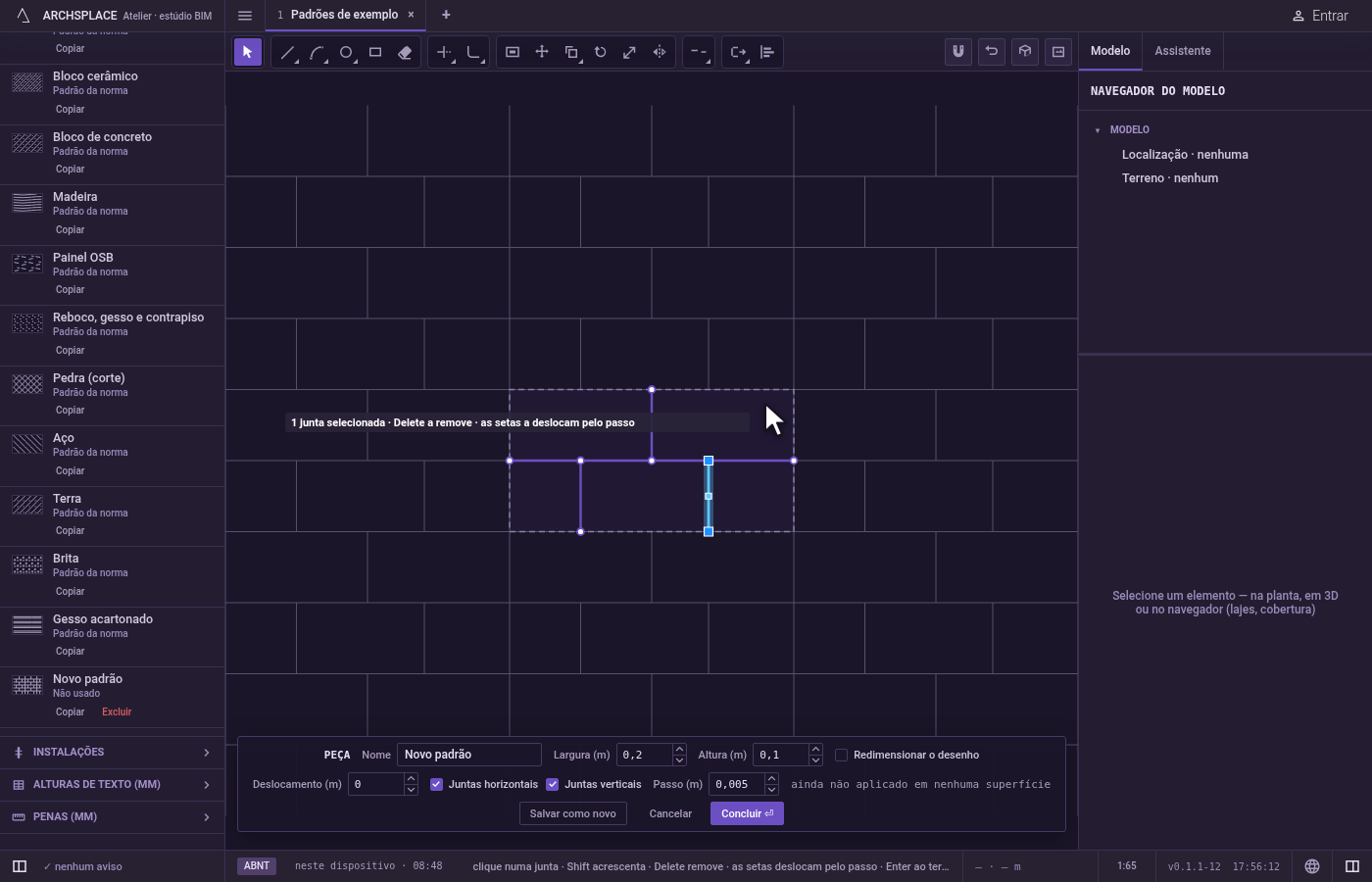The image size is (1372, 882).
Task: Toggle the left sidebar panel icon in status bar
Action: (x=19, y=866)
